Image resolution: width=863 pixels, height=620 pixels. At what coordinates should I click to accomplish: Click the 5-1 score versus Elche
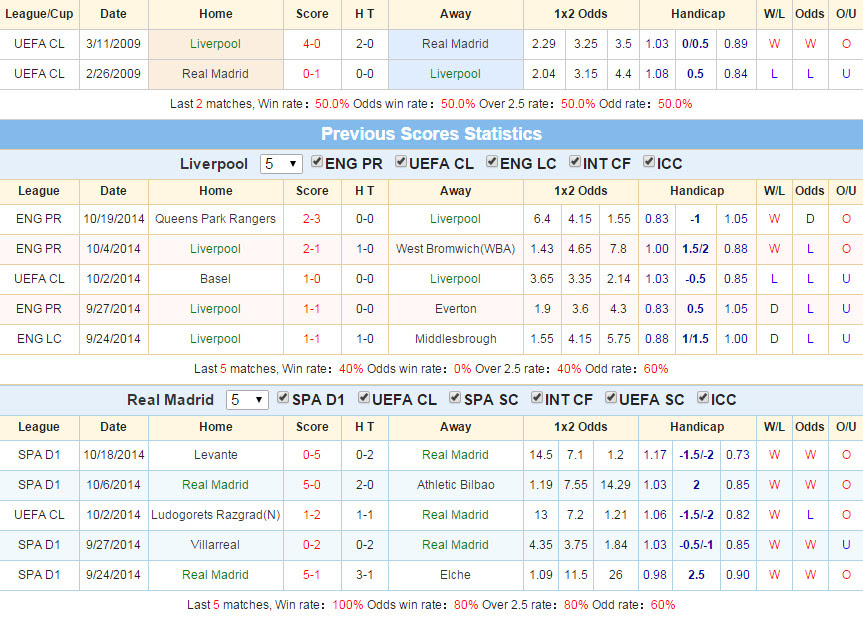click(312, 575)
